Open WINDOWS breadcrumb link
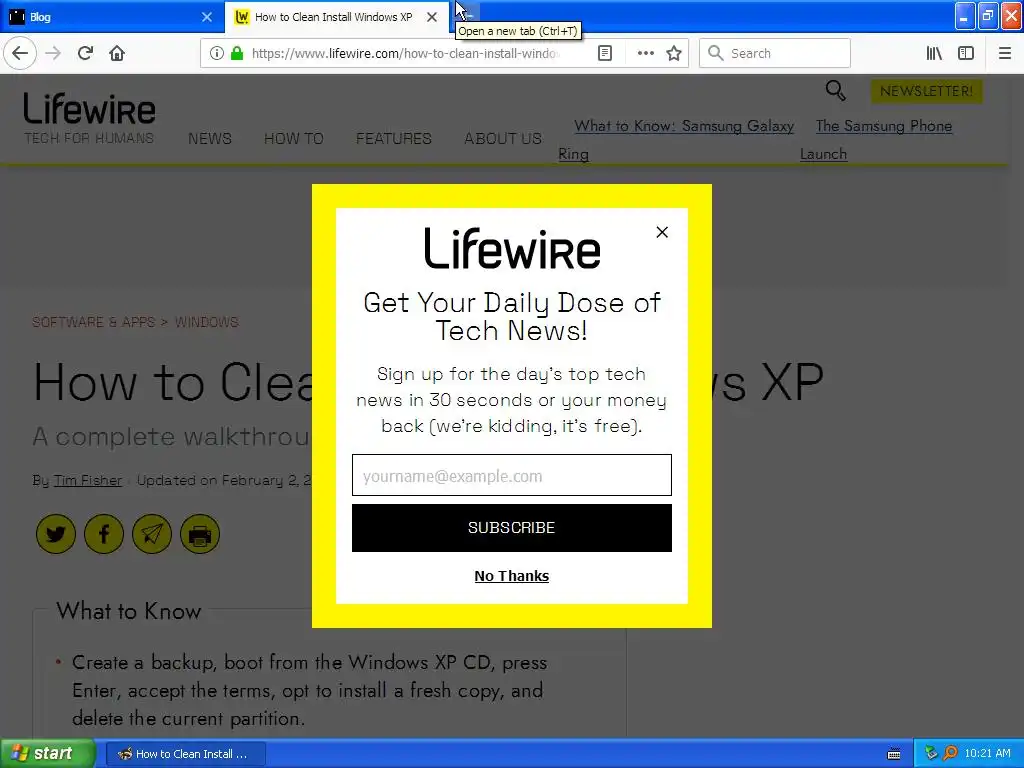Screen dimensions: 1024x768 point(206,322)
